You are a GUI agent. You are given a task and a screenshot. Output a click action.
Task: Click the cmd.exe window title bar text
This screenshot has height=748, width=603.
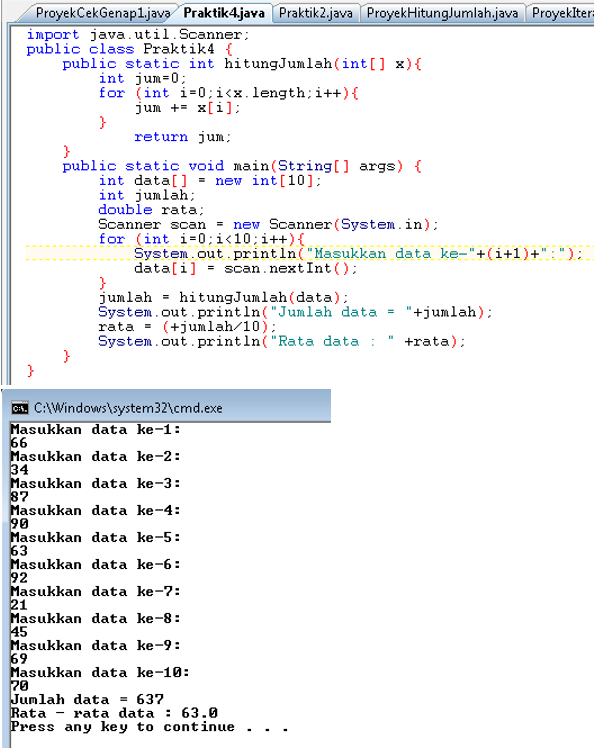(x=128, y=408)
